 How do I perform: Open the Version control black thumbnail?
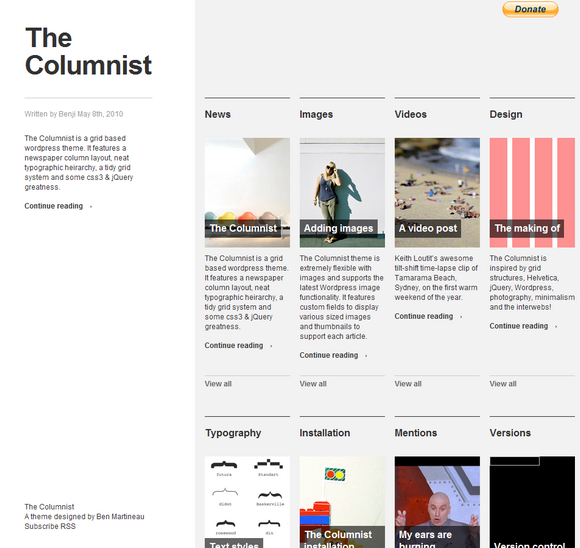pyautogui.click(x=532, y=502)
